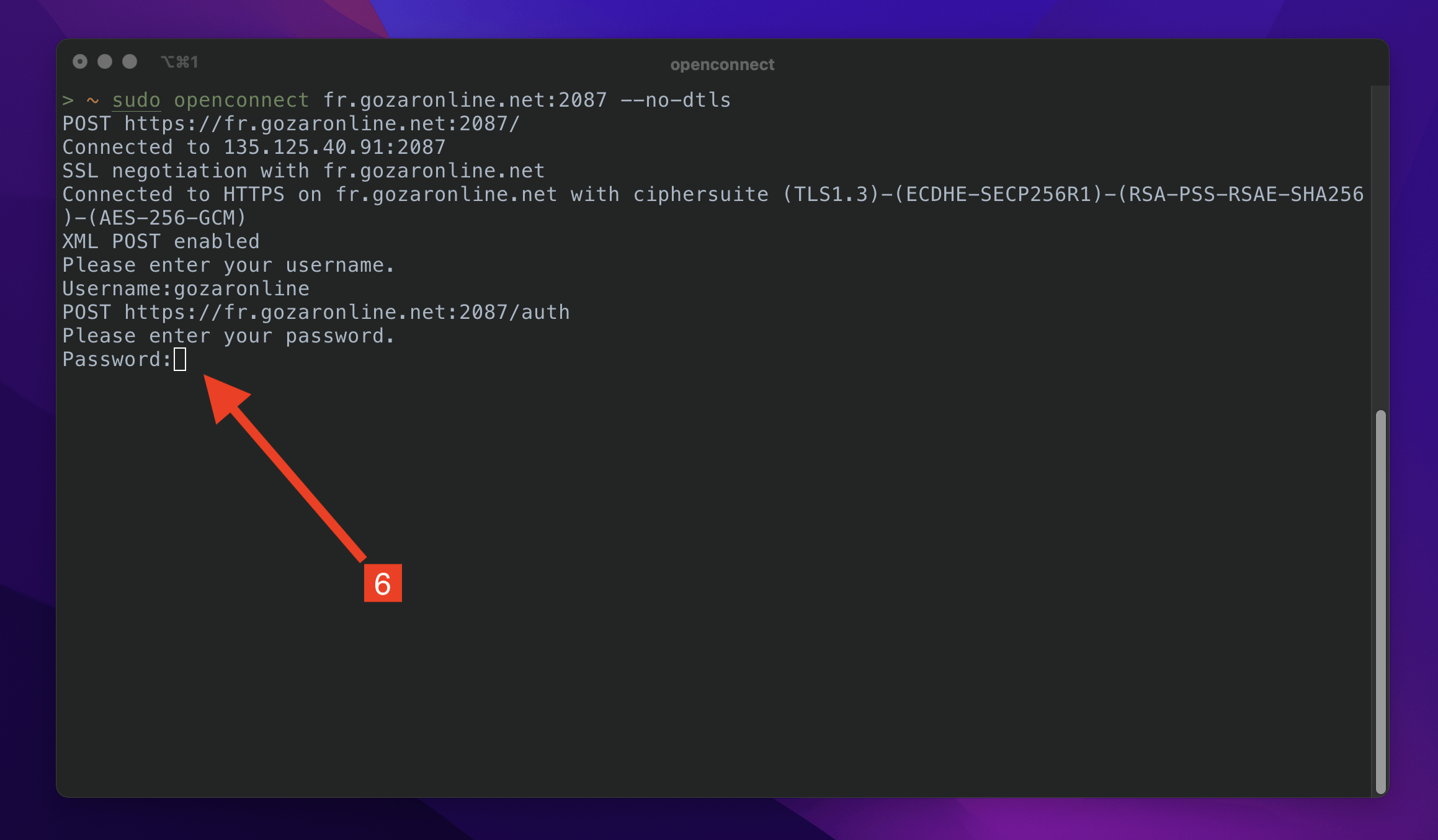Click the IP address 135.125.40.91:2087

click(x=334, y=147)
